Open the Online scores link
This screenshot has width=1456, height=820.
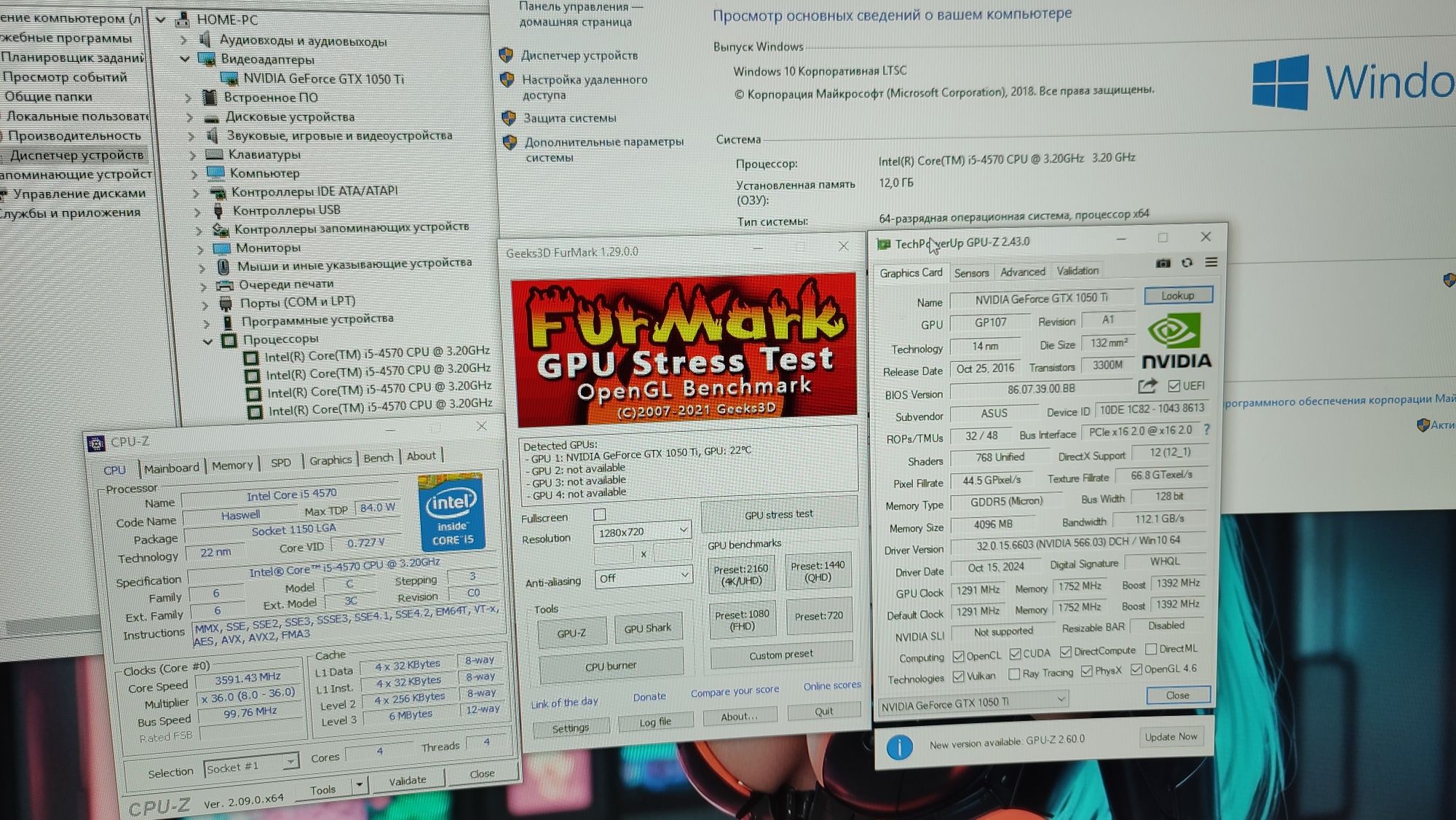[832, 686]
